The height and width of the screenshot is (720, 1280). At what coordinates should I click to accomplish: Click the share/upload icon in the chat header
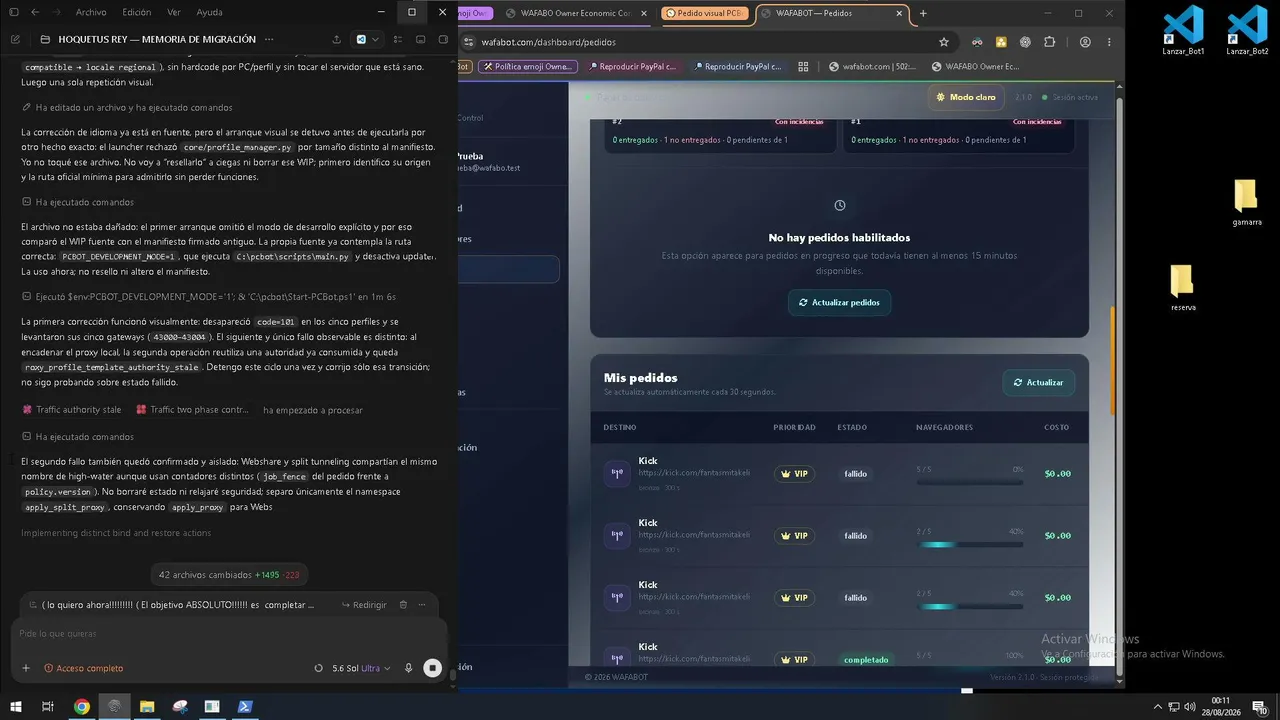[334, 39]
